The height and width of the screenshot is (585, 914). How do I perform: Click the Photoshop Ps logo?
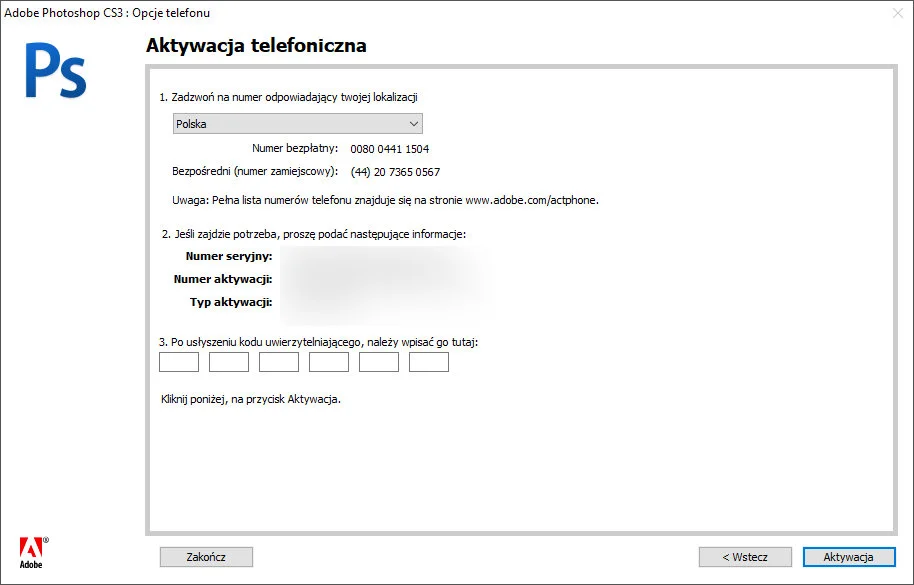coord(55,72)
